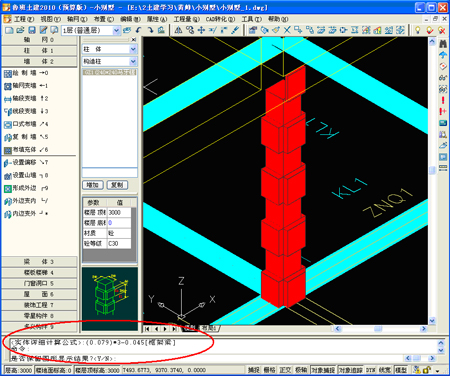This screenshot has height=376, width=450.
Task: Open the CAD转化 menu
Action: pyautogui.click(x=220, y=19)
